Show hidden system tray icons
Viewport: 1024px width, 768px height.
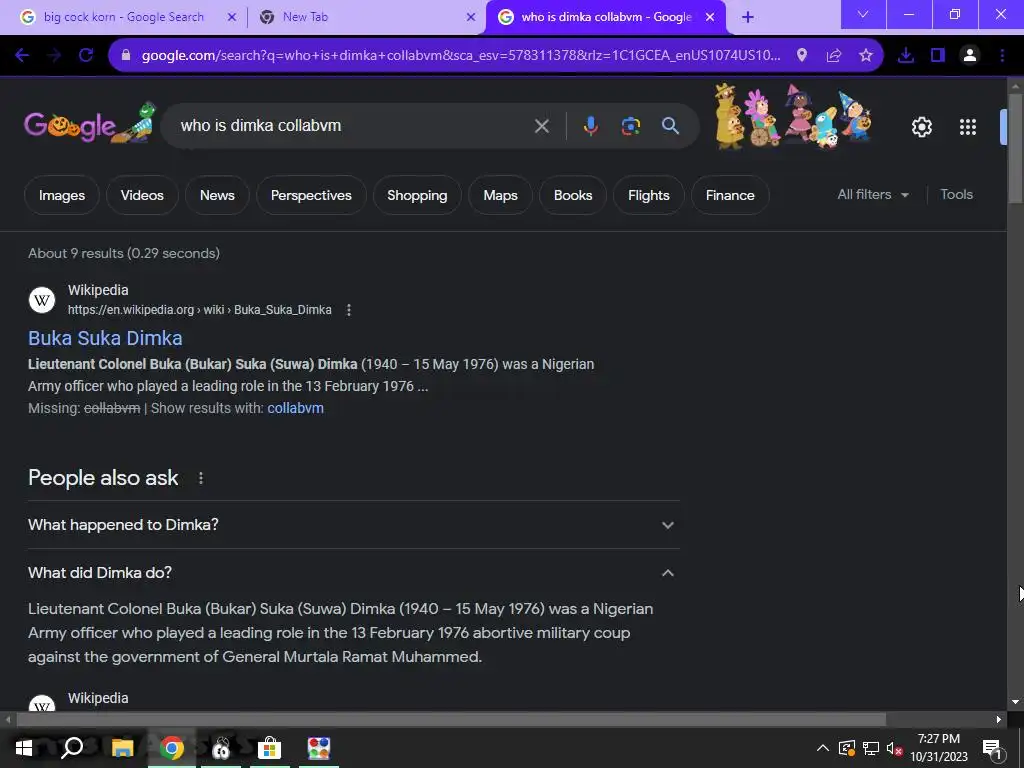pyautogui.click(x=823, y=748)
